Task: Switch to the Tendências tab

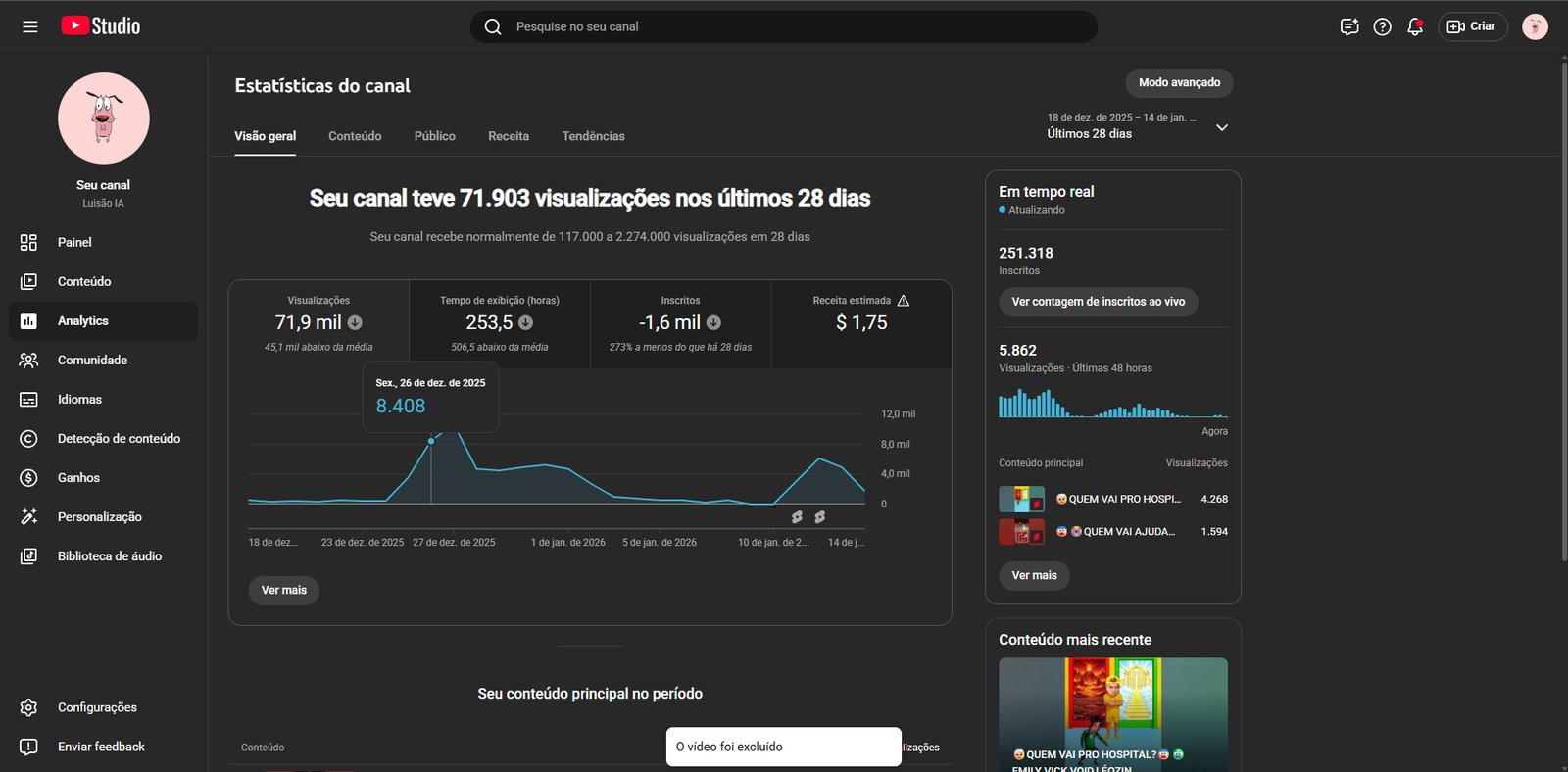Action: pos(593,136)
